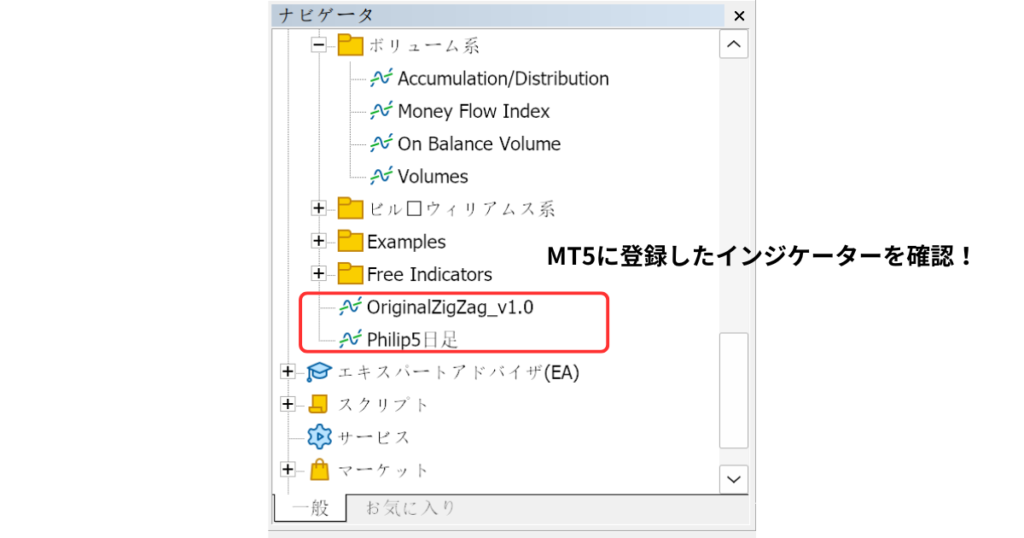The height and width of the screenshot is (538, 1024).
Task: Select the Money Flow Index item
Action: pyautogui.click(x=473, y=111)
